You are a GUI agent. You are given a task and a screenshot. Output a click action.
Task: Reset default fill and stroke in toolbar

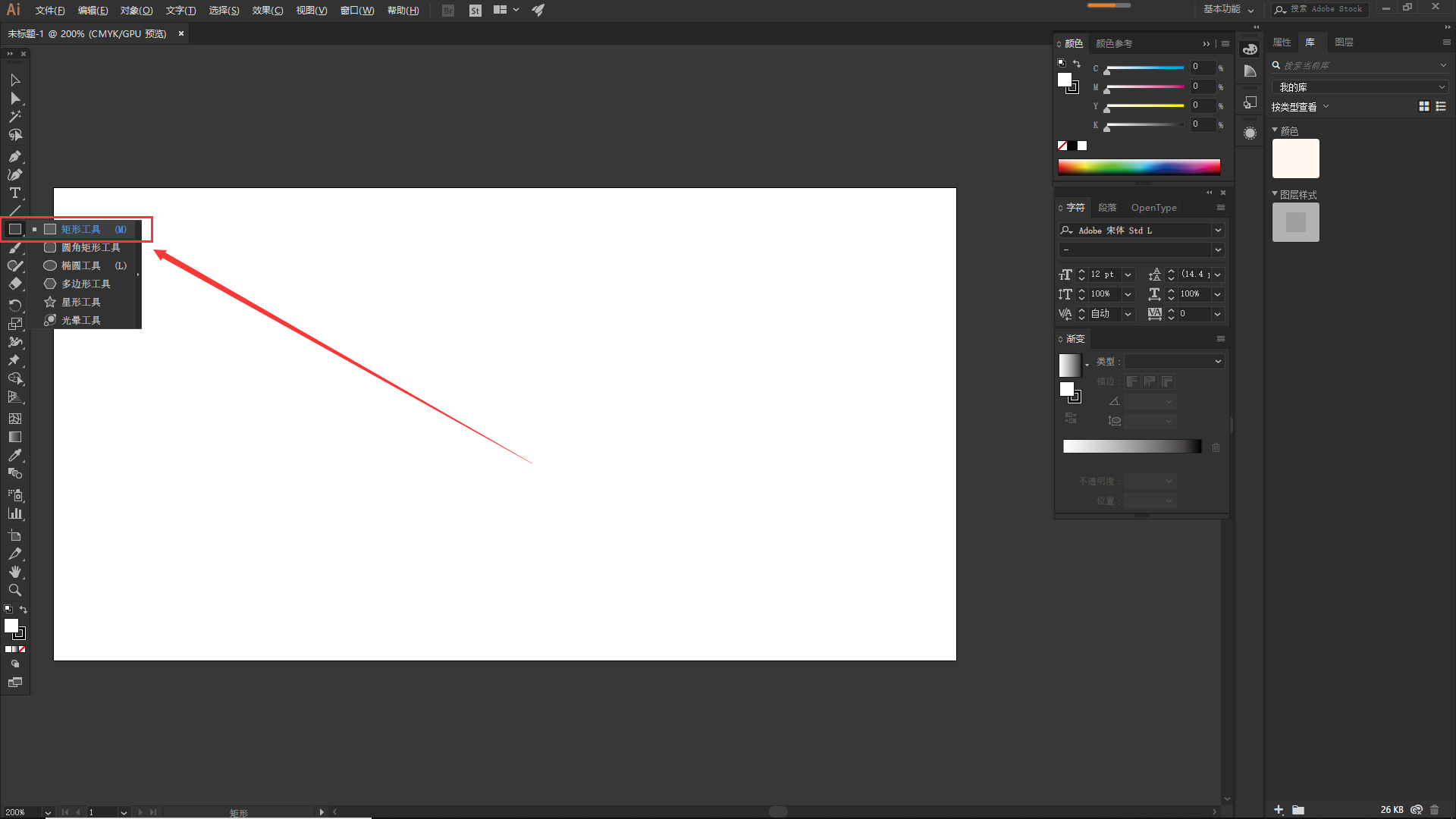point(8,609)
